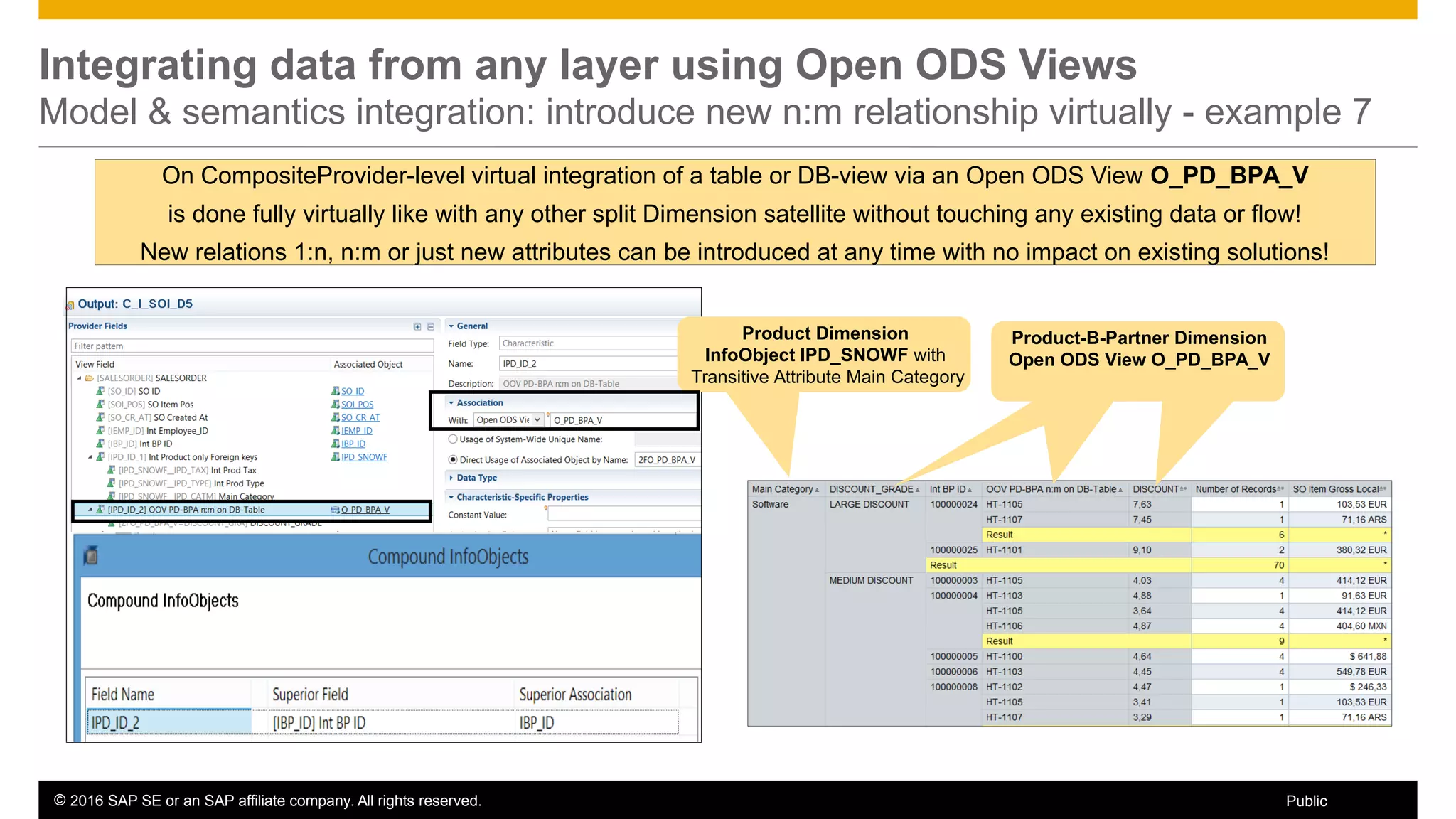Click the Open ODS View icon before O_PD_BPA_V
Screen dimensions: 1456x819
pos(336,510)
